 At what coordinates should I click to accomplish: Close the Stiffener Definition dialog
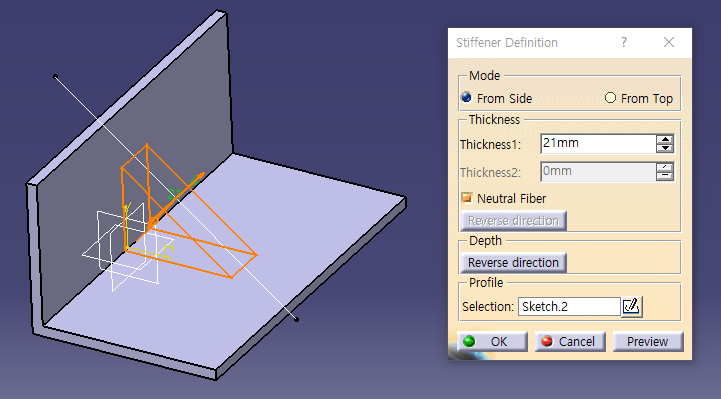point(669,42)
